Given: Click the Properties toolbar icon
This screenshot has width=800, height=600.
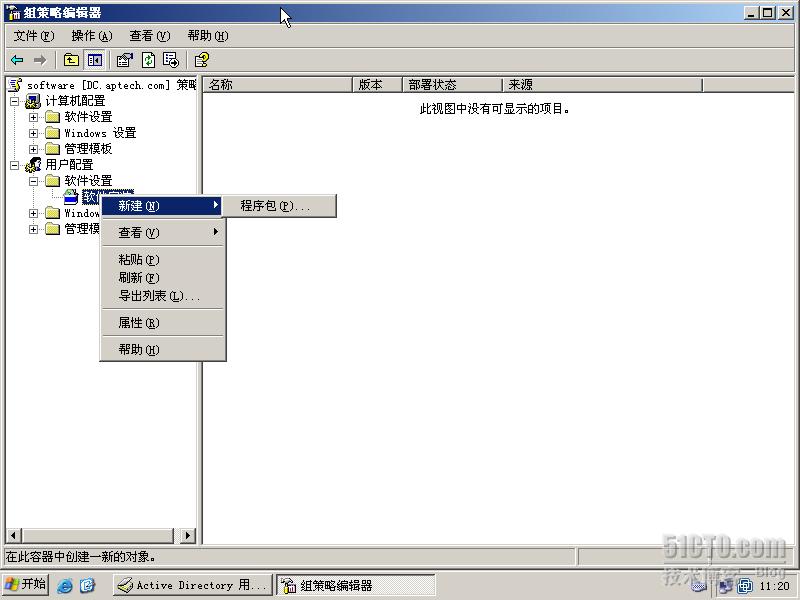Looking at the screenshot, I should (x=124, y=60).
